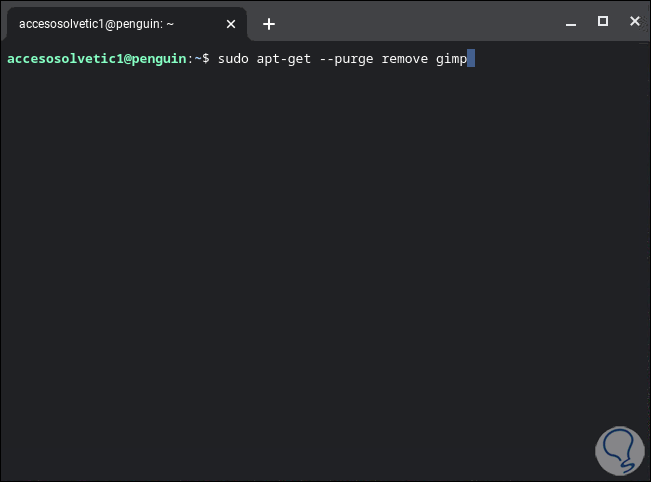651x482 pixels.
Task: Click the "penguin" hostname in the prompt
Action: pos(158,59)
